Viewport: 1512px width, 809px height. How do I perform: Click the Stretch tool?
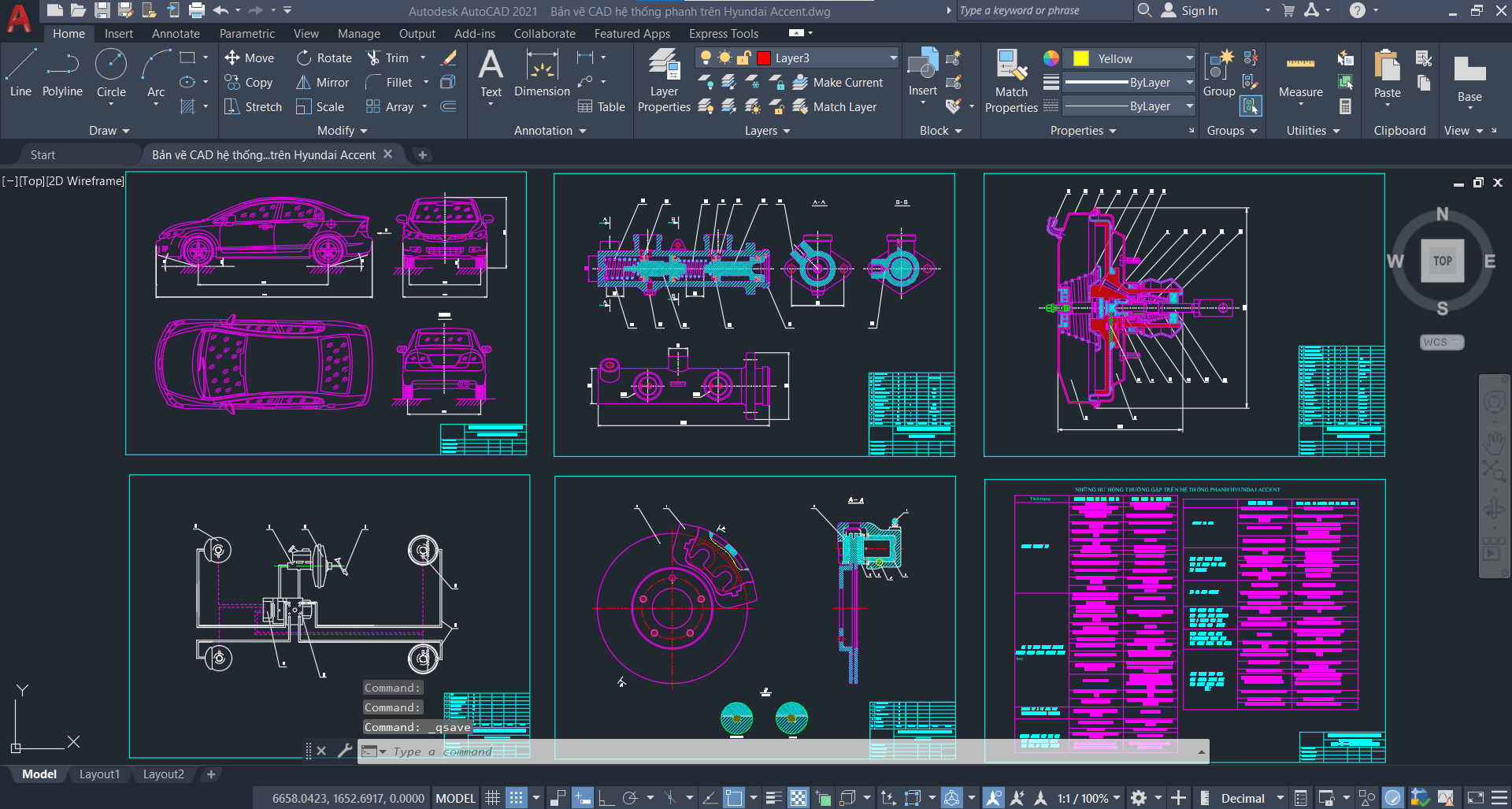pos(252,106)
